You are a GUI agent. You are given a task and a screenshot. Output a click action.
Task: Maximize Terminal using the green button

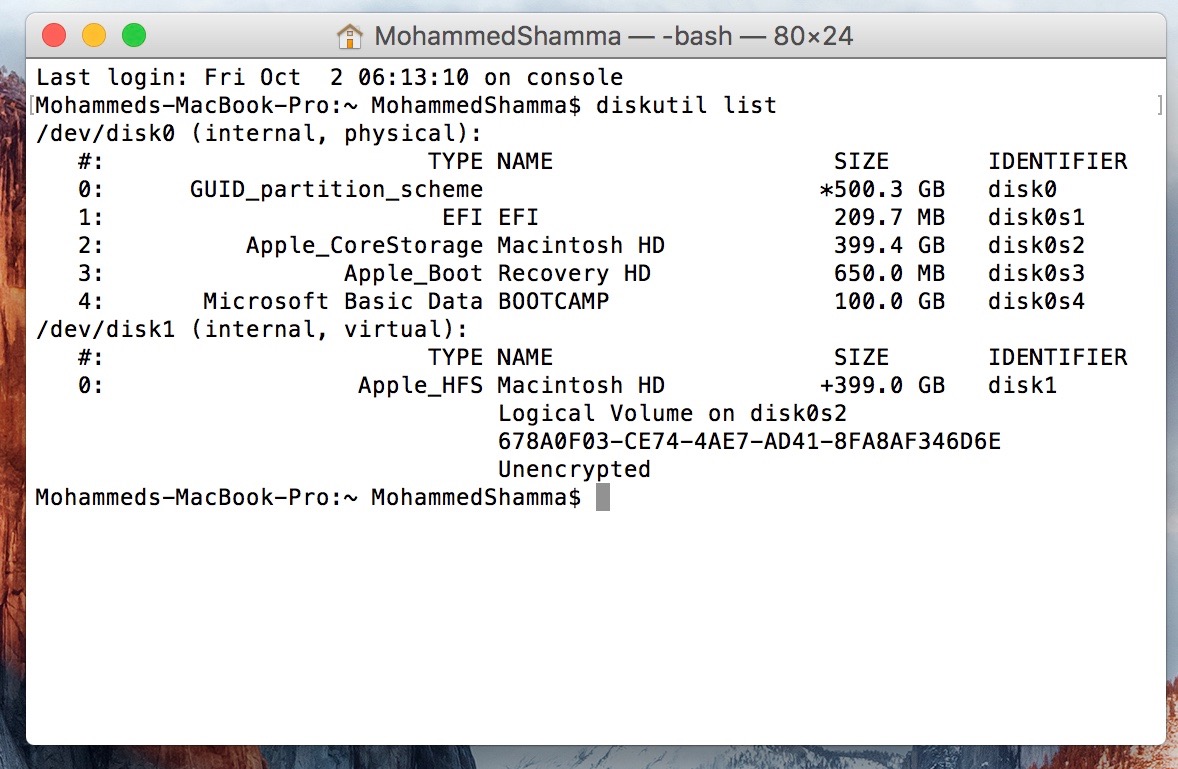click(134, 35)
